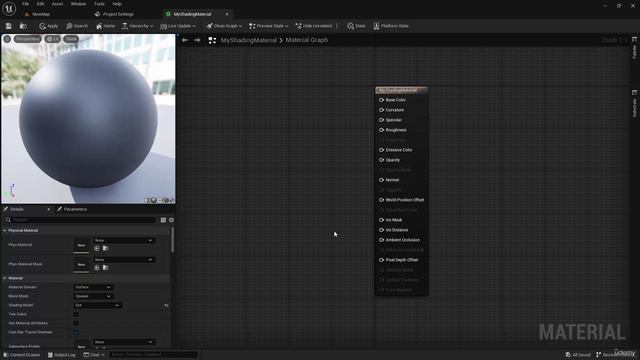Open the Hierarchy dropdown

(138, 26)
